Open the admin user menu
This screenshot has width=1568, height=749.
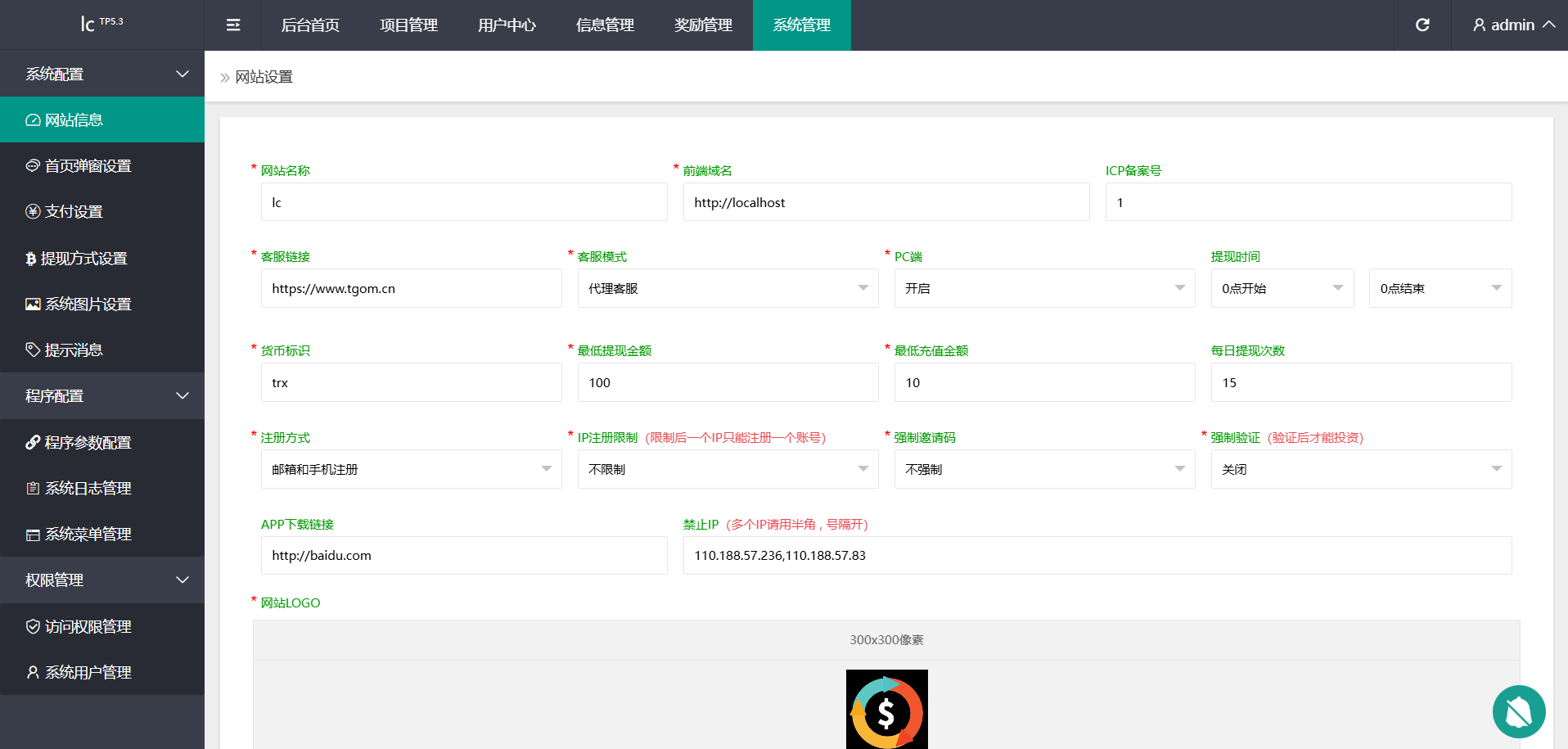click(1513, 25)
